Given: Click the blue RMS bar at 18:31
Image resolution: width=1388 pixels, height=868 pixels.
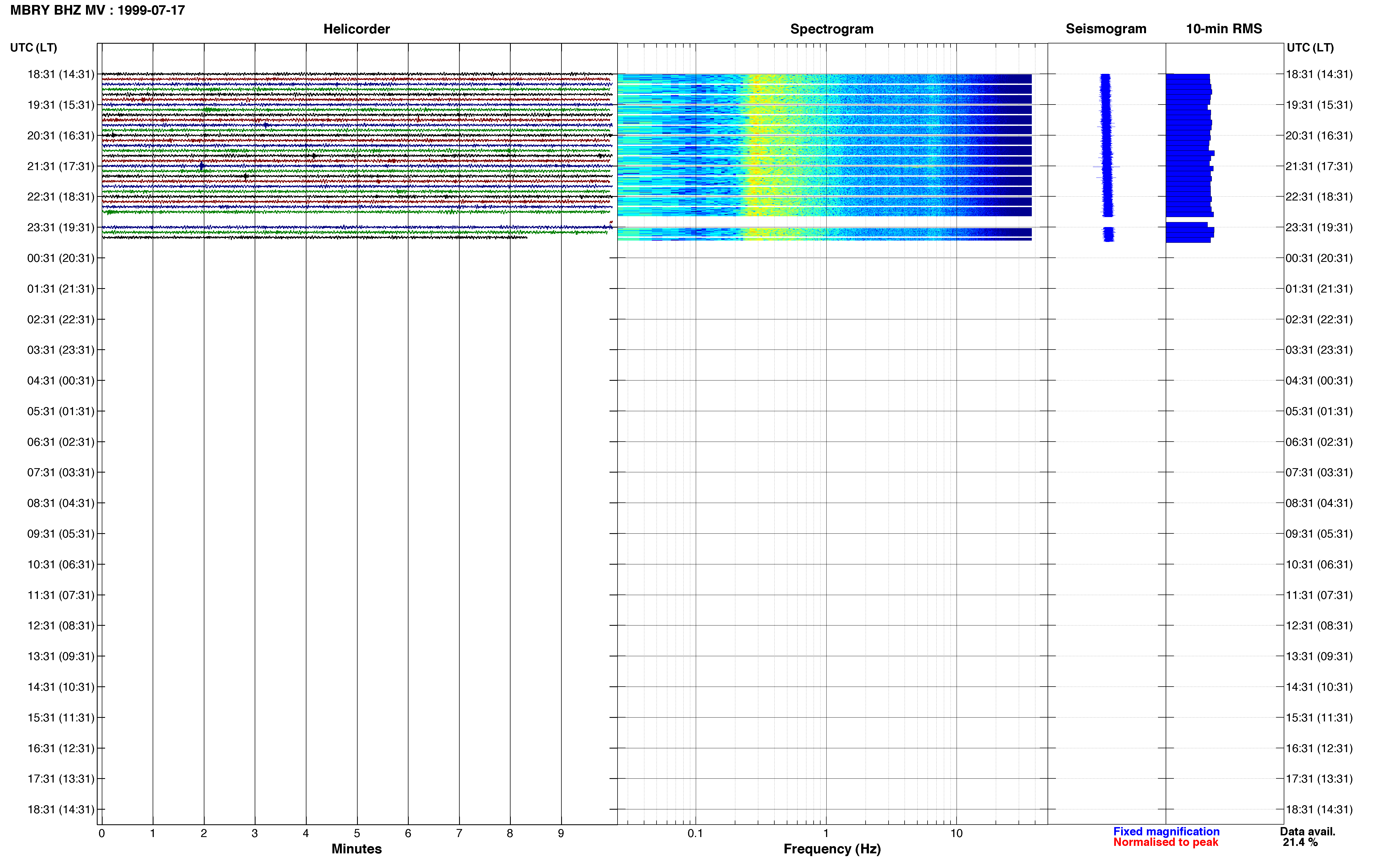Looking at the screenshot, I should click(x=1188, y=76).
